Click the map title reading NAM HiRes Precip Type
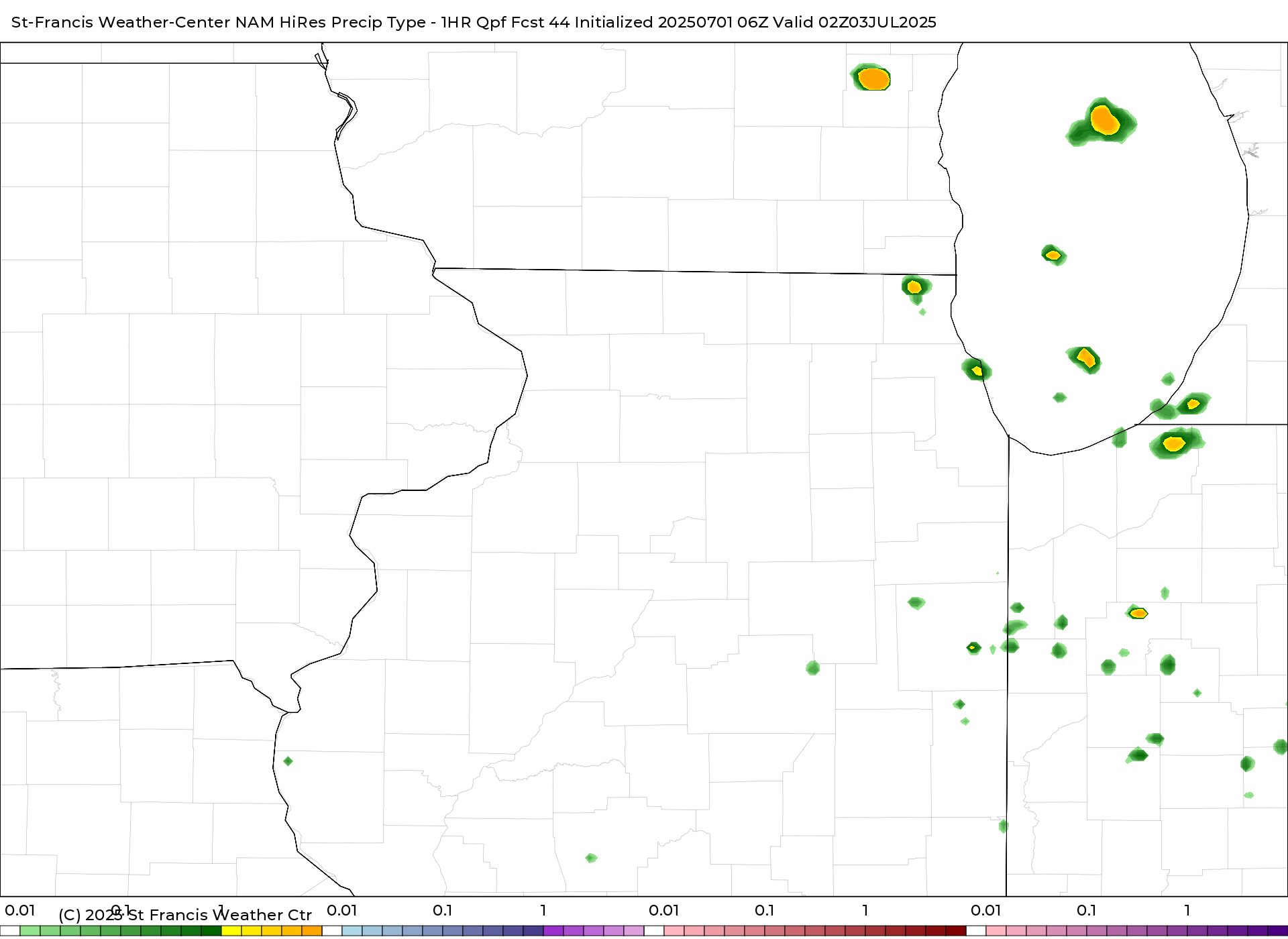The image size is (1288, 939). point(330,22)
